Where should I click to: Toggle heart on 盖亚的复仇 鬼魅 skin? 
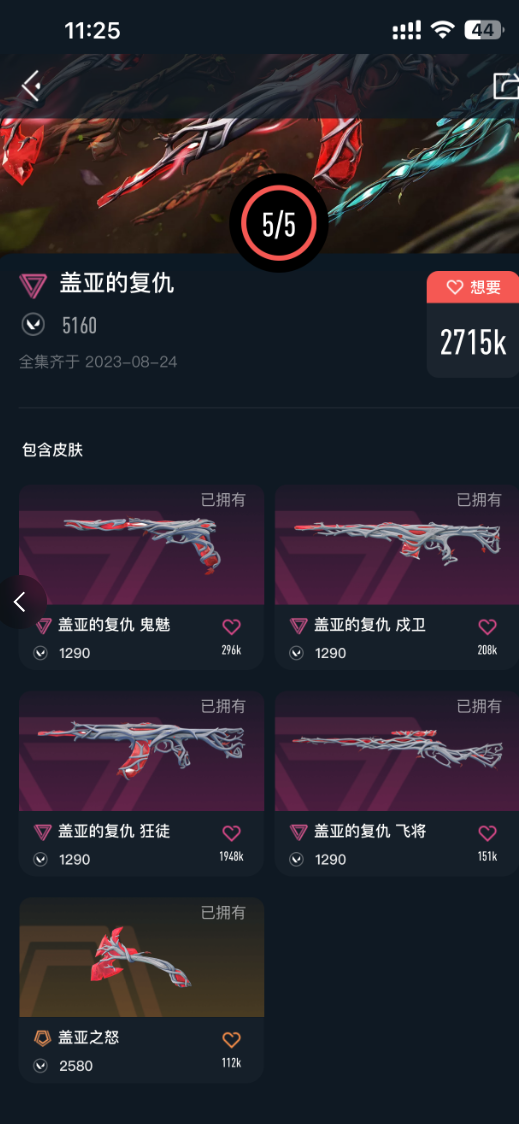pos(232,627)
